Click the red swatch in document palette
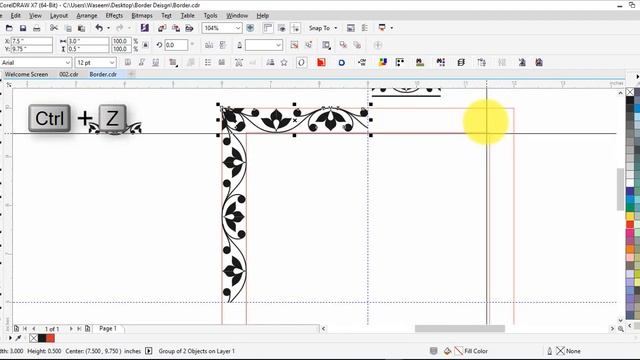 click(50, 338)
